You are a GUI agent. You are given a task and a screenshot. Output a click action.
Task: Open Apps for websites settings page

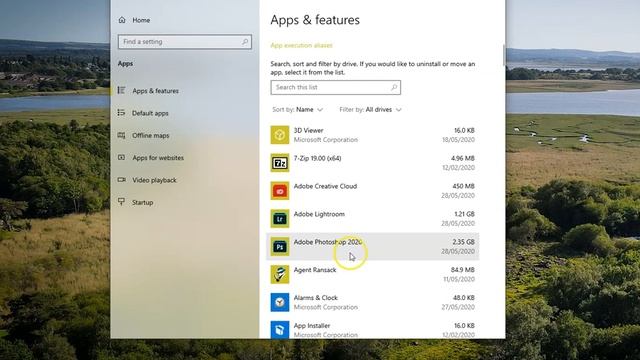[158, 158]
